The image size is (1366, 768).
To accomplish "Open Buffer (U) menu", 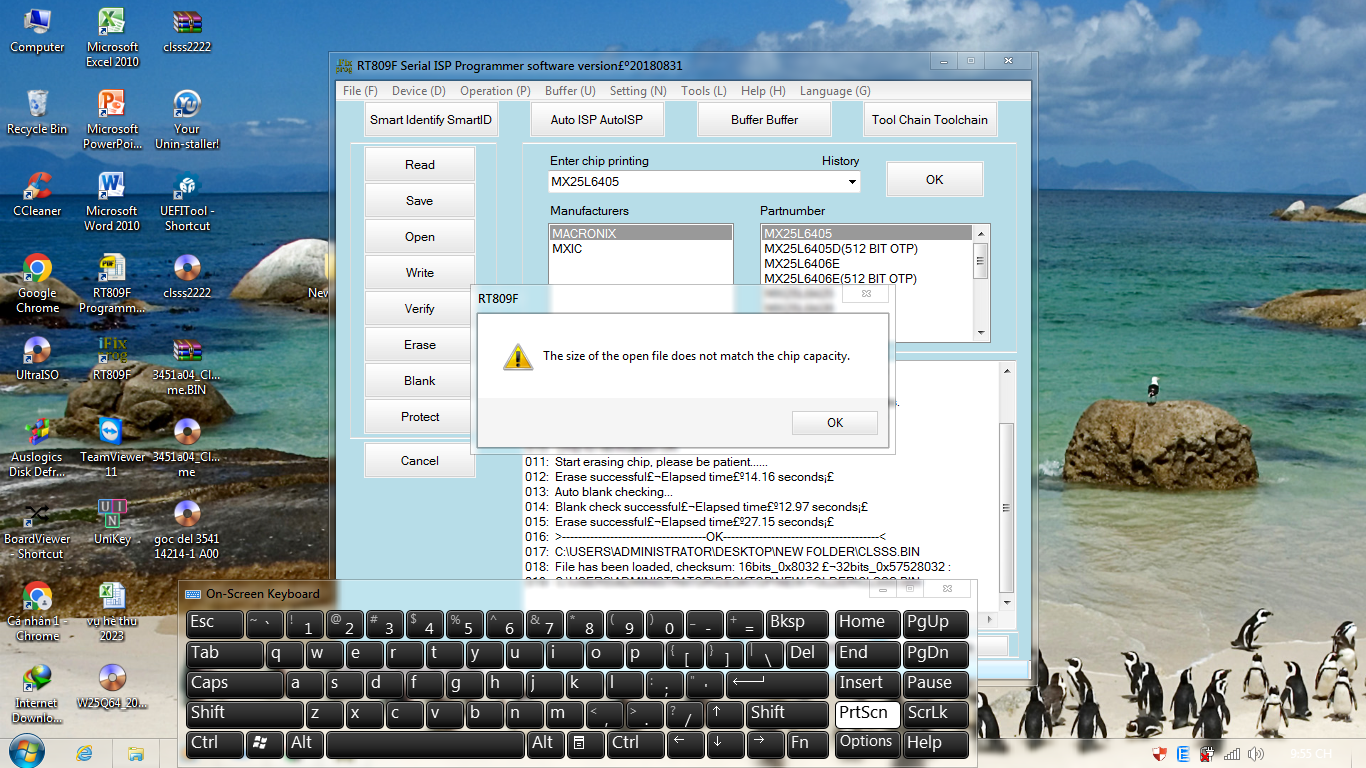I will point(570,91).
